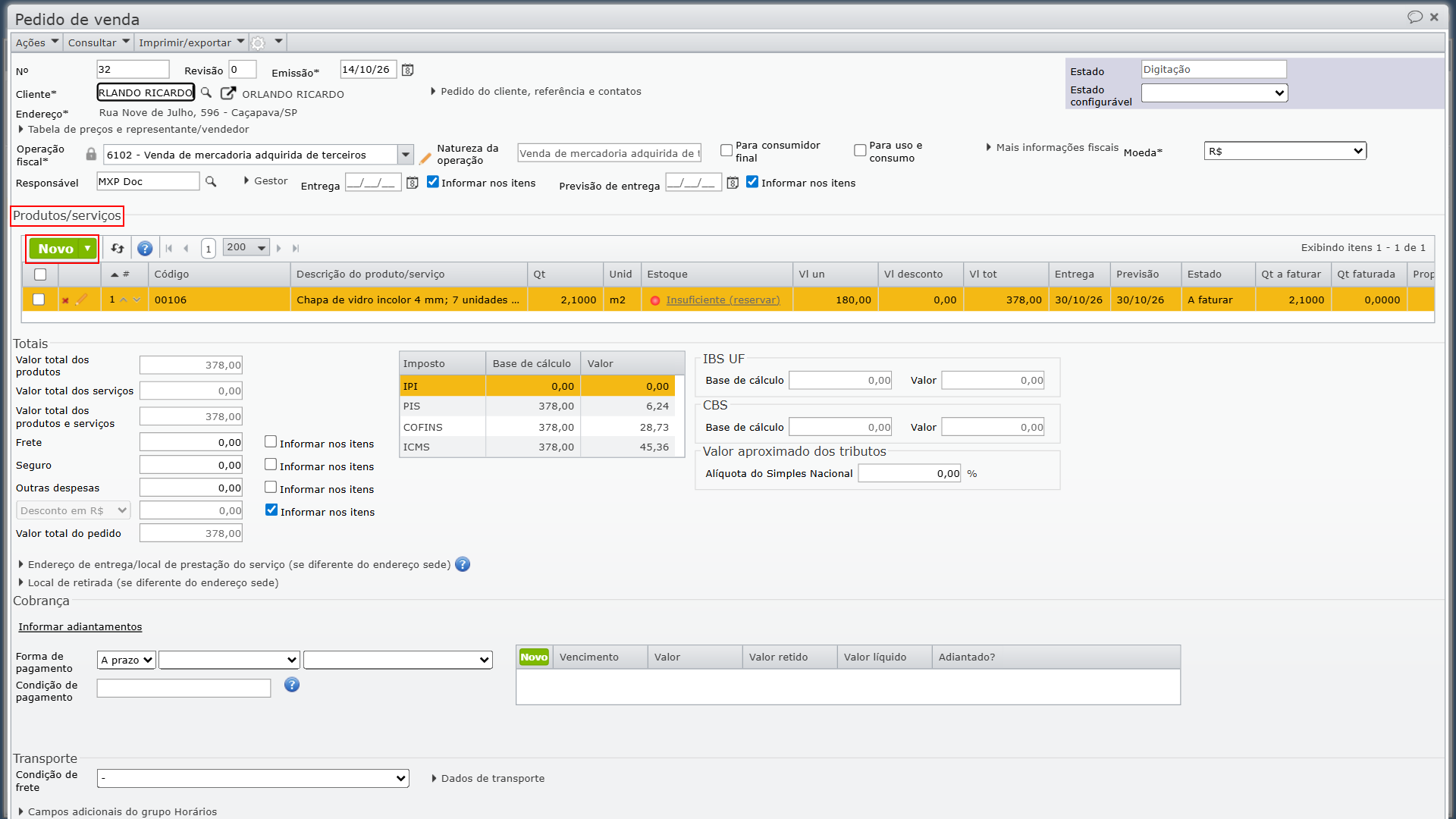Edit the Natureza da operação with the pencil
The width and height of the screenshot is (1456, 819).
pos(425,158)
